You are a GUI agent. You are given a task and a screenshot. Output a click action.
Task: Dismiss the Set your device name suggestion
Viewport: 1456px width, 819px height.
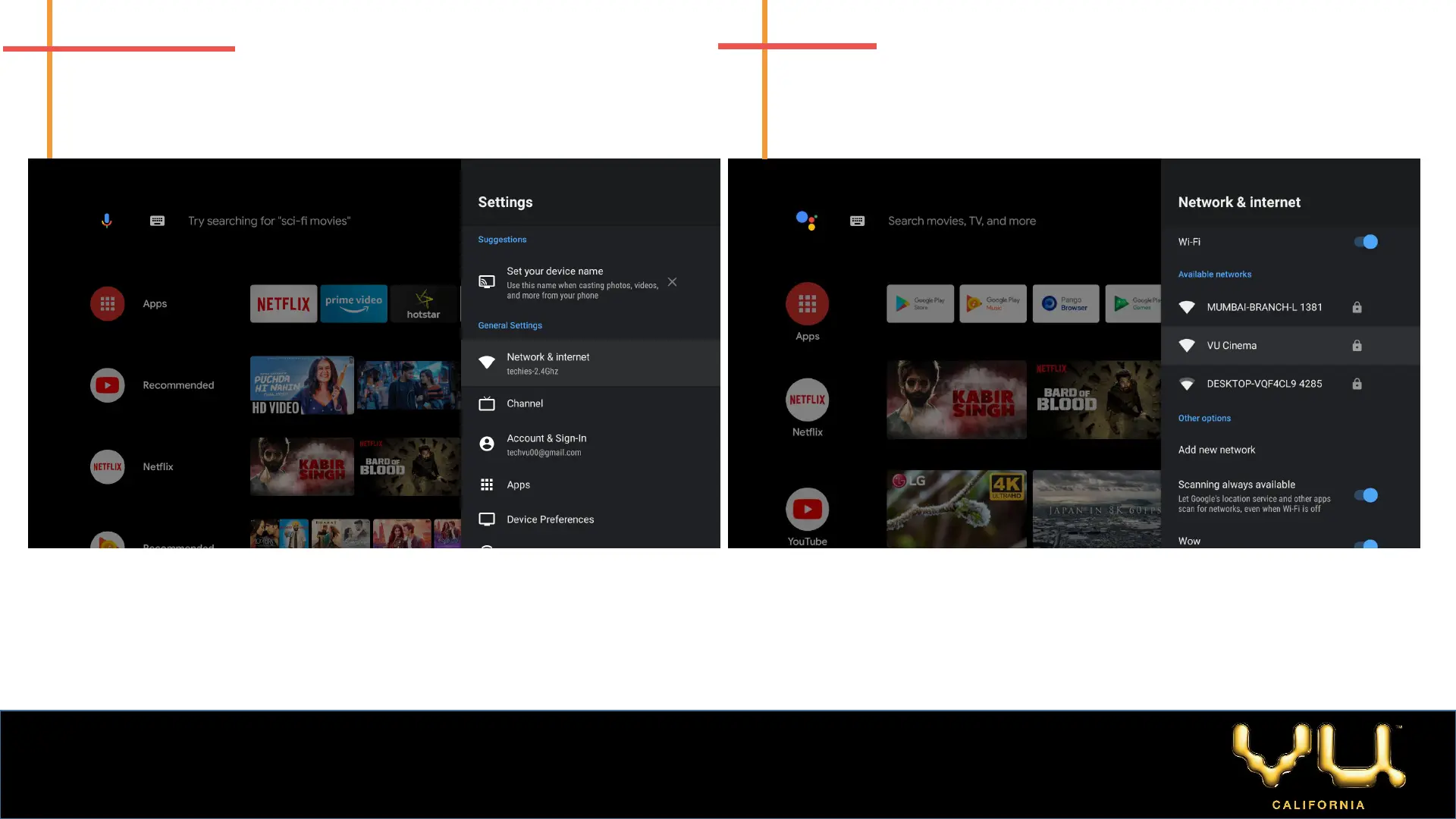point(672,282)
